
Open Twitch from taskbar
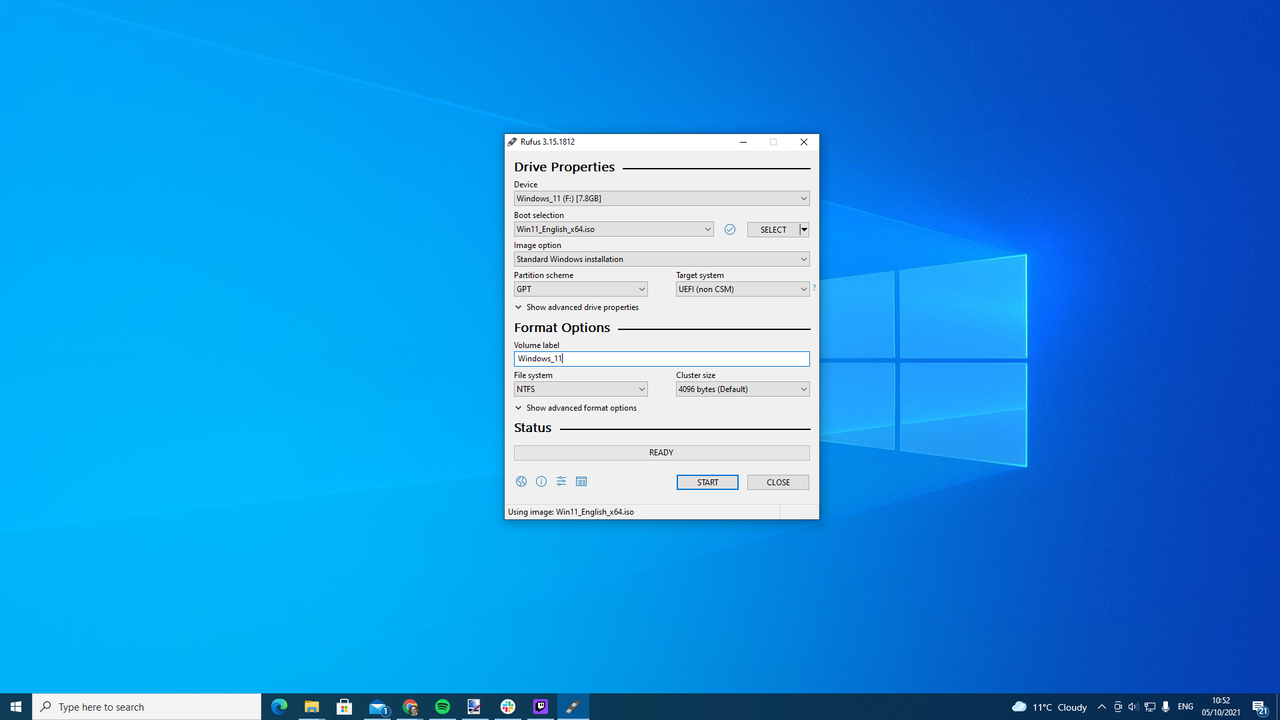tap(541, 707)
